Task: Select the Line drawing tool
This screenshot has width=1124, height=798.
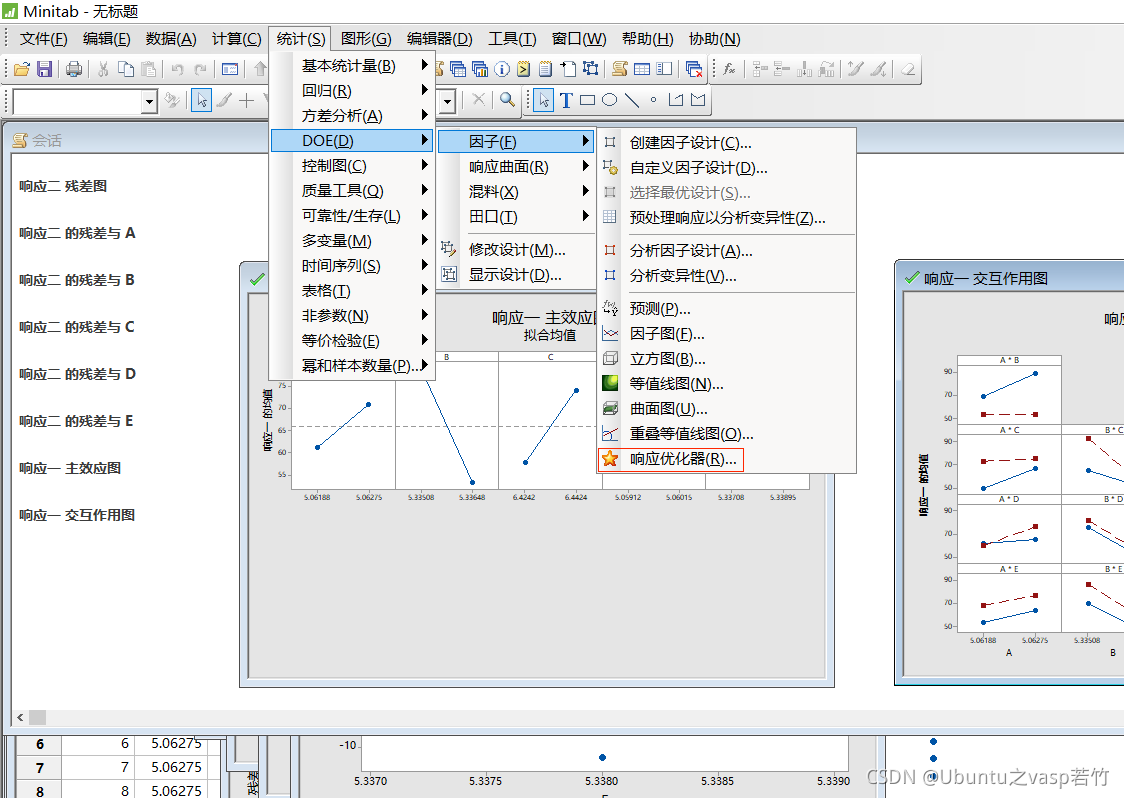Action: [632, 100]
